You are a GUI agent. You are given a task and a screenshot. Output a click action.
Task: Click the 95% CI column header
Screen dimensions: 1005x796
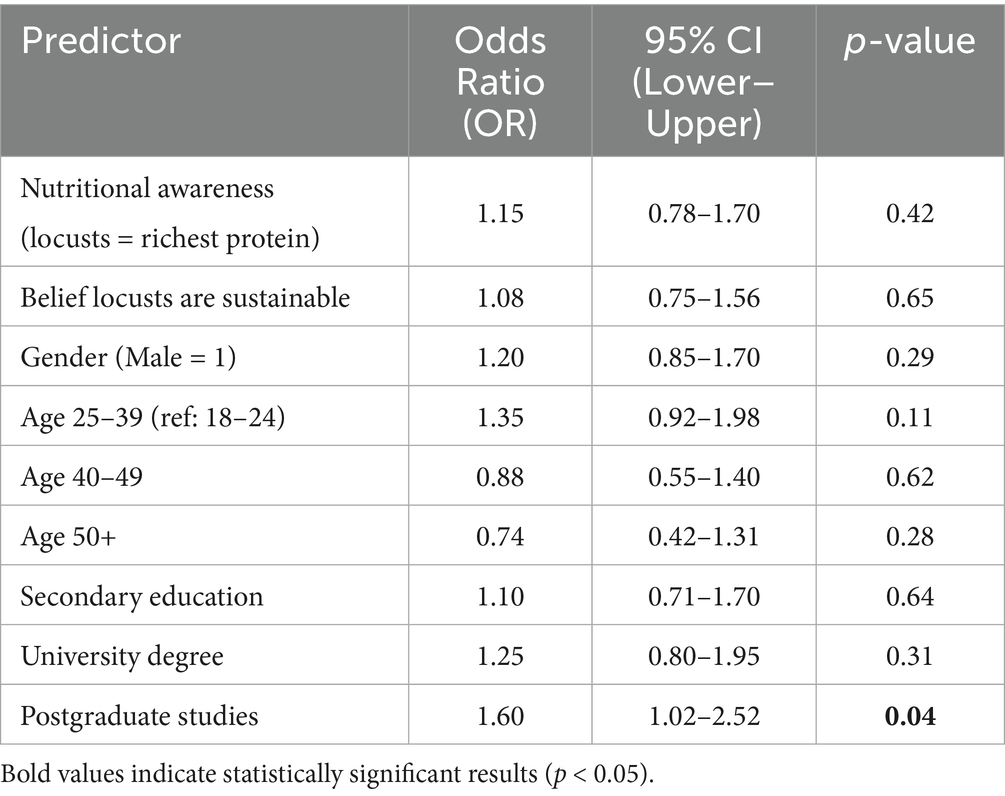[x=703, y=80]
